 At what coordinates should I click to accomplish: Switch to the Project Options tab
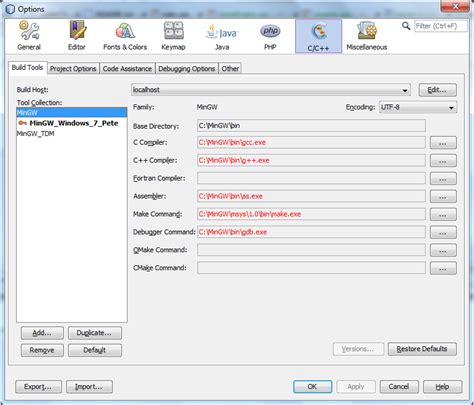73,69
